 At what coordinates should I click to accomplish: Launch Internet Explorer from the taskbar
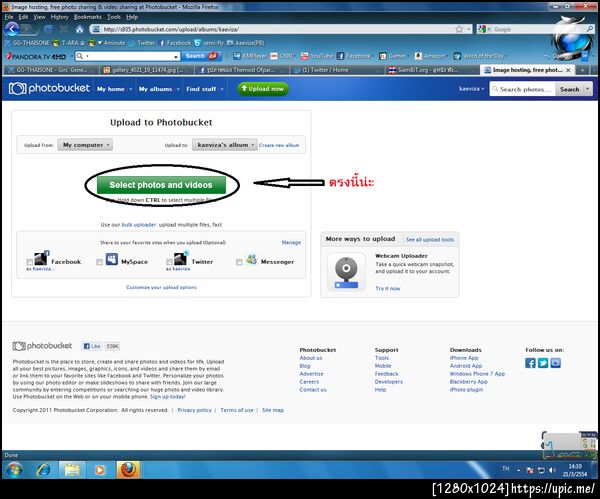pos(43,470)
